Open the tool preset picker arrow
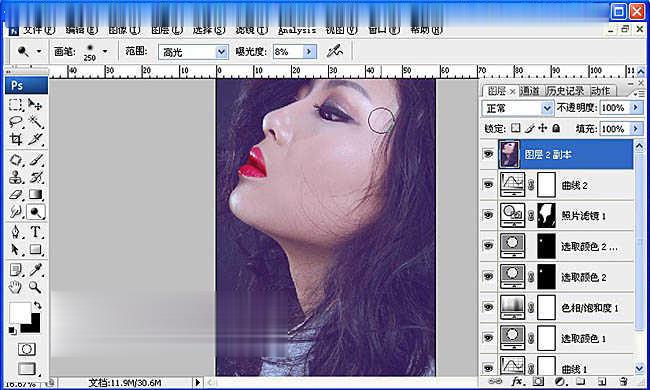 pos(39,51)
